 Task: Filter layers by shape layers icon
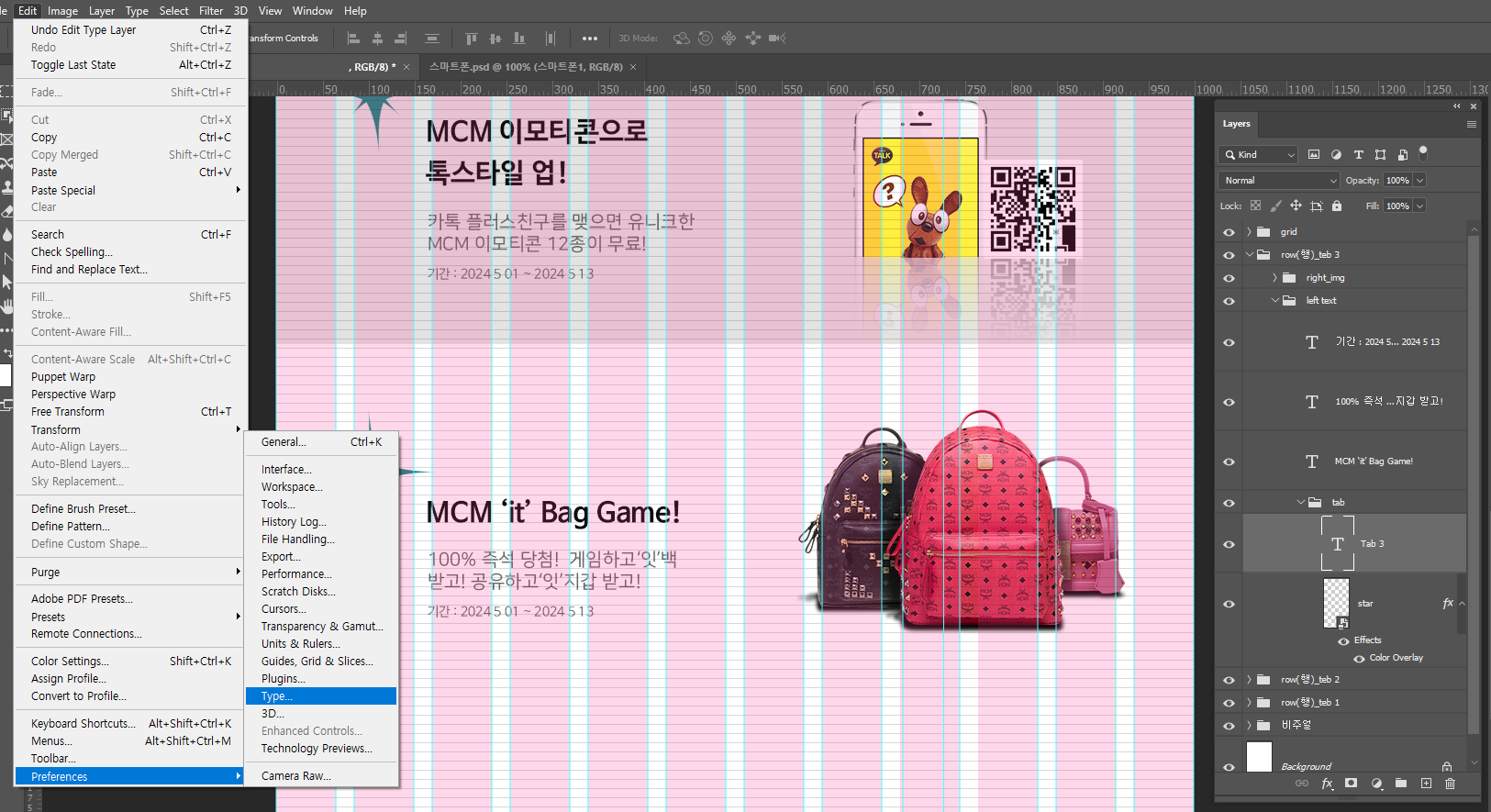pos(1380,154)
